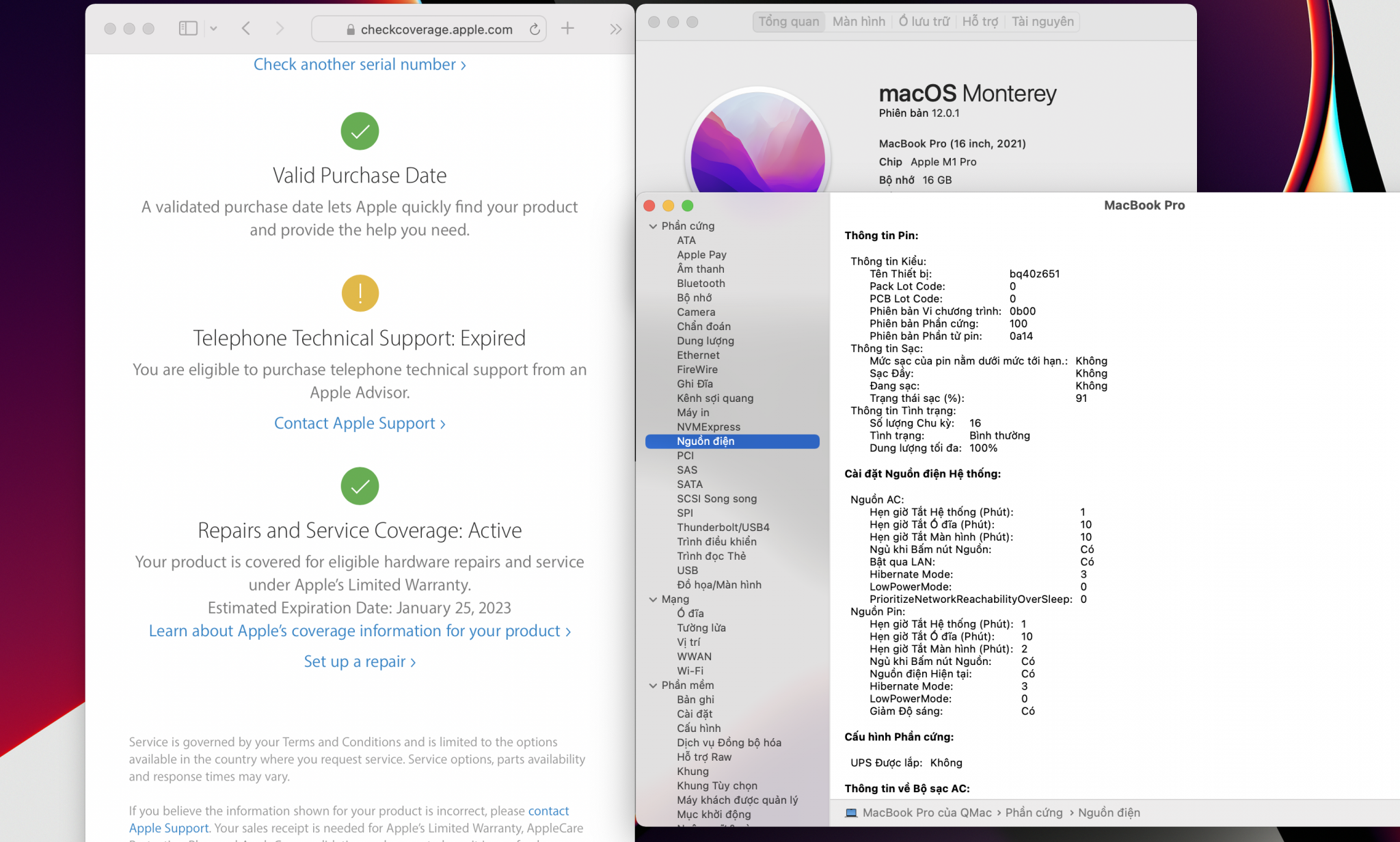Select Thunderbolt/USB4 in the sidebar
The width and height of the screenshot is (1400, 842).
[723, 528]
